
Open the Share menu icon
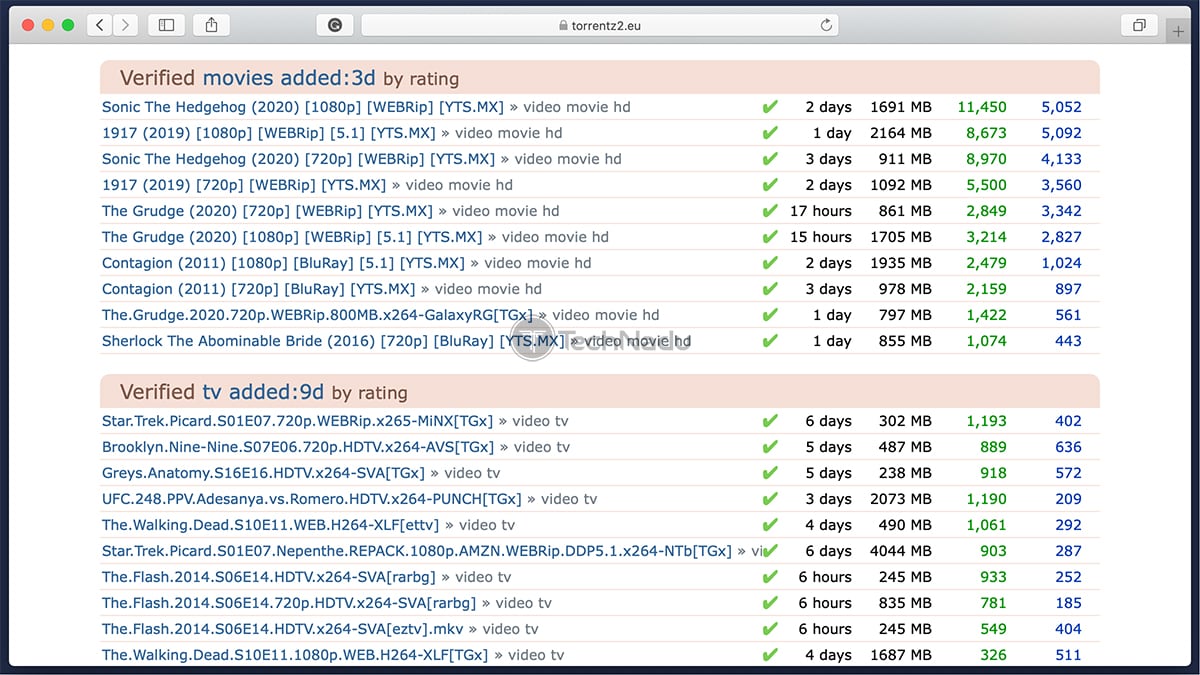212,25
